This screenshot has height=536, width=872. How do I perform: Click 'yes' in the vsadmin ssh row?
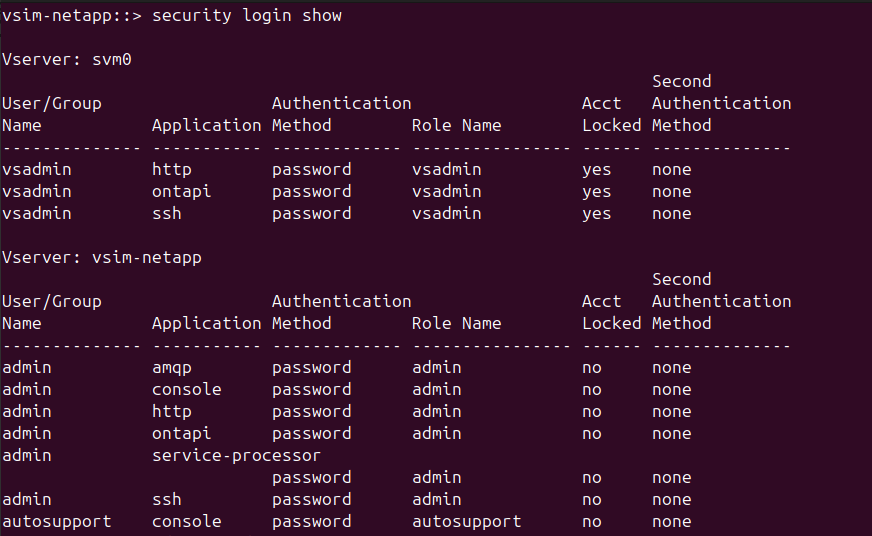[x=597, y=213]
